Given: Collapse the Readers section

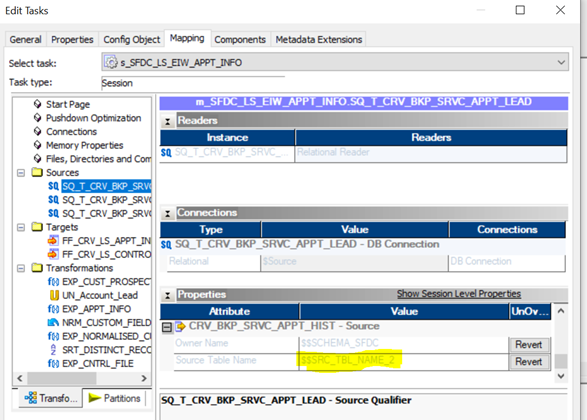Looking at the screenshot, I should [x=168, y=121].
